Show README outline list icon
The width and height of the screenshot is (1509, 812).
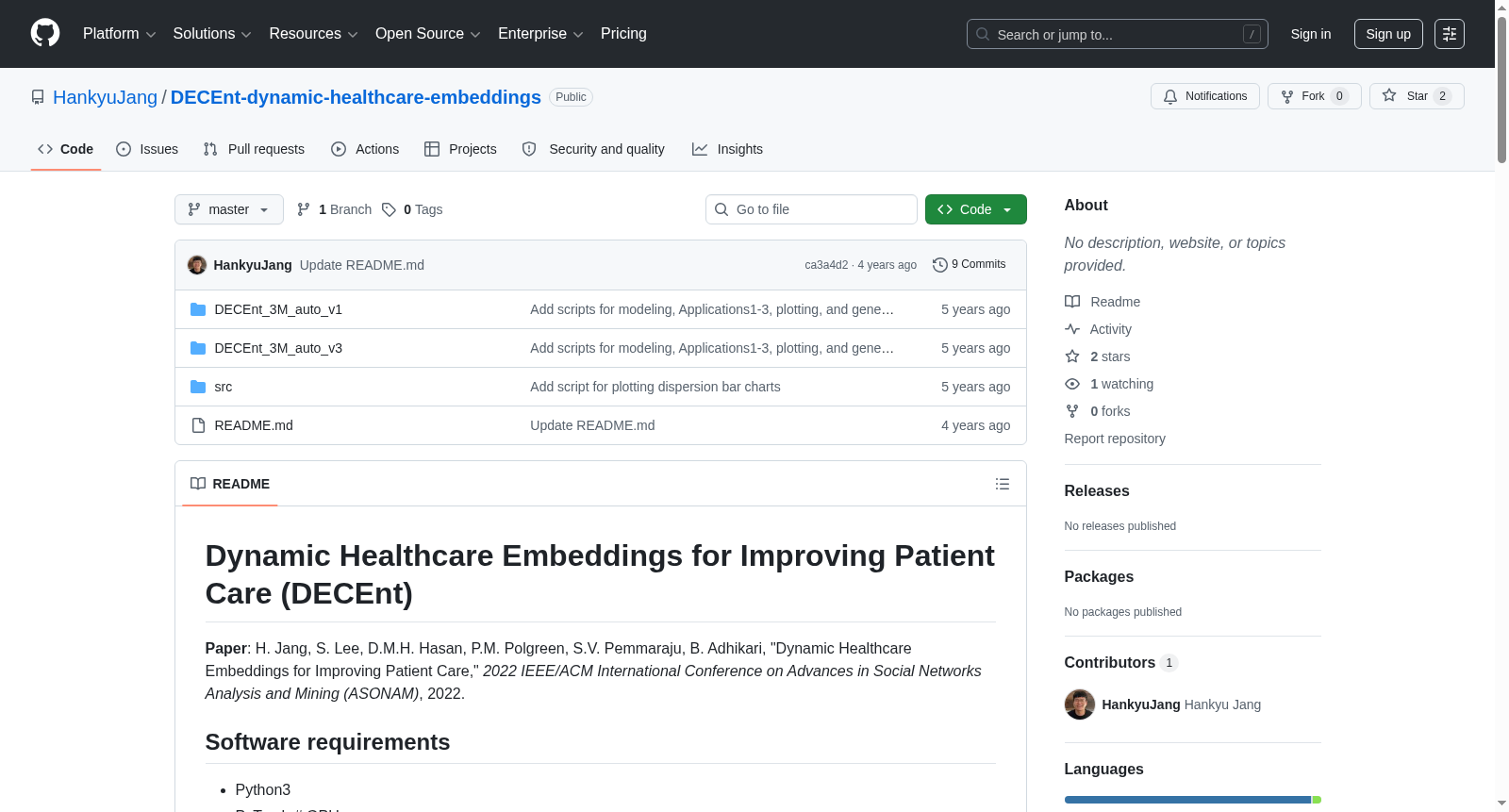(1003, 484)
